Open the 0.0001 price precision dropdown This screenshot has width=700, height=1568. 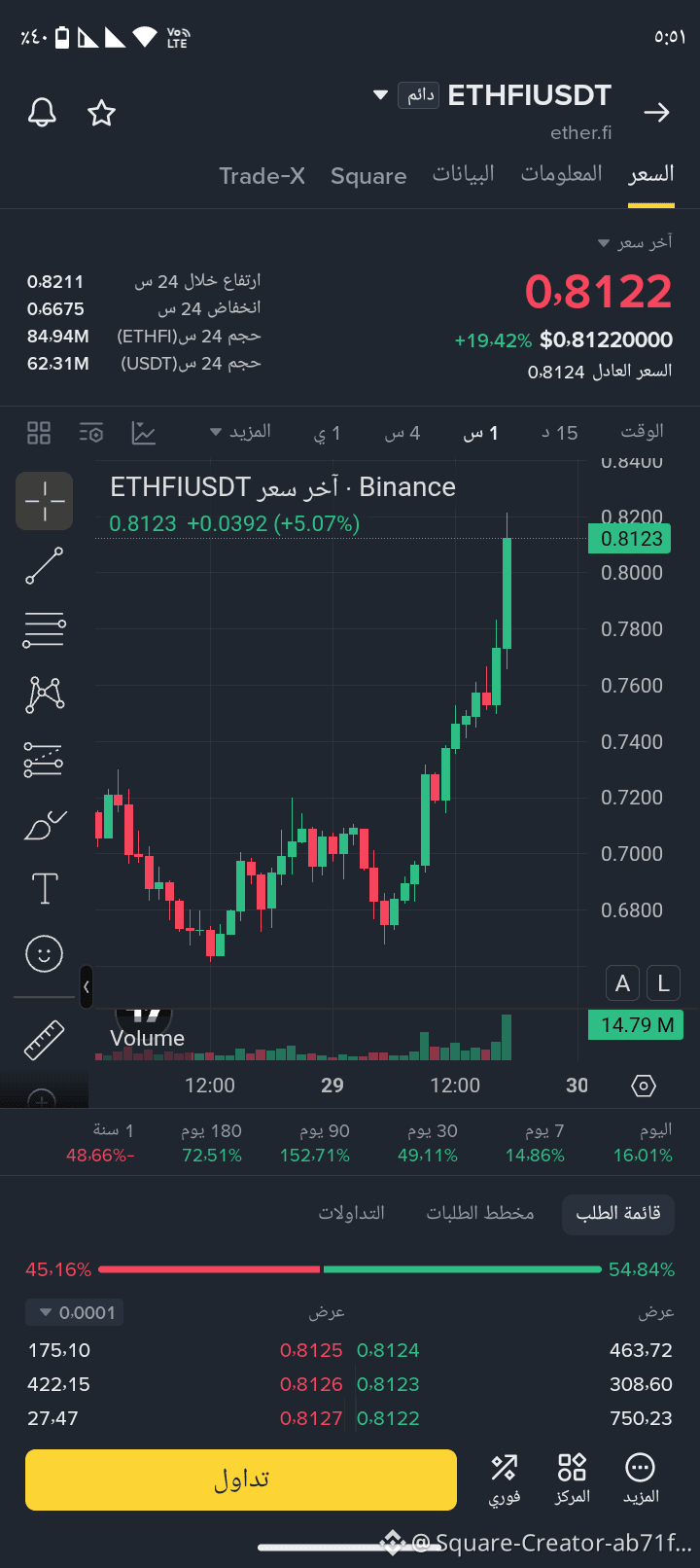click(75, 1312)
